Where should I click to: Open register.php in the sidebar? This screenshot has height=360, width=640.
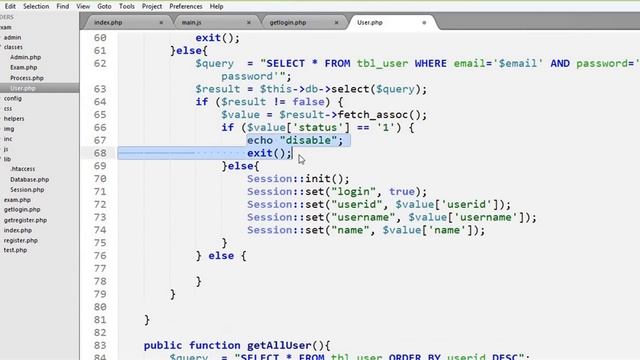point(20,240)
